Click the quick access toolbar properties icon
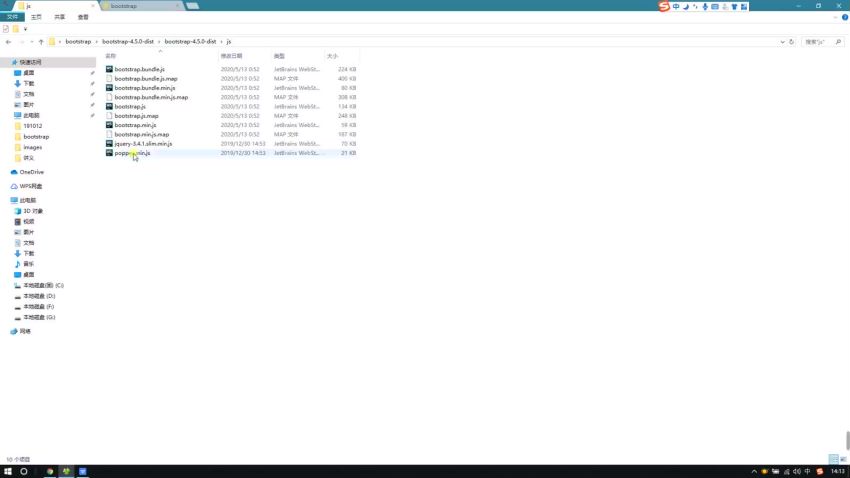The height and width of the screenshot is (478, 850). 6,29
